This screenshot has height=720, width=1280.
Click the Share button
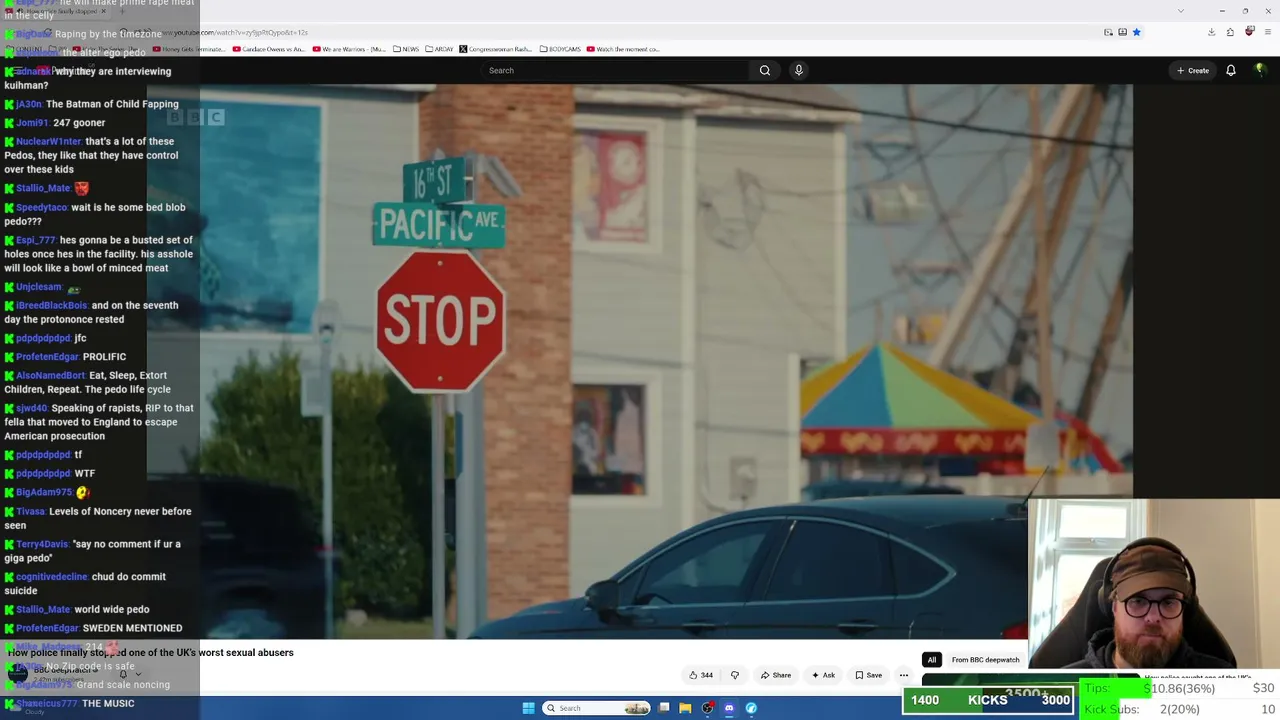776,675
